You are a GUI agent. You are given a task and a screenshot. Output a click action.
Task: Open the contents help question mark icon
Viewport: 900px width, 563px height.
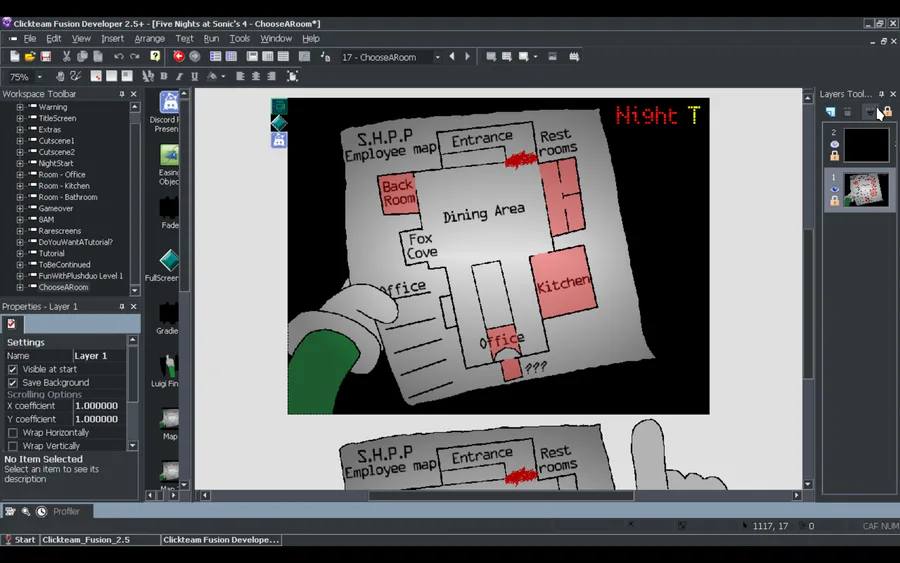click(x=155, y=56)
